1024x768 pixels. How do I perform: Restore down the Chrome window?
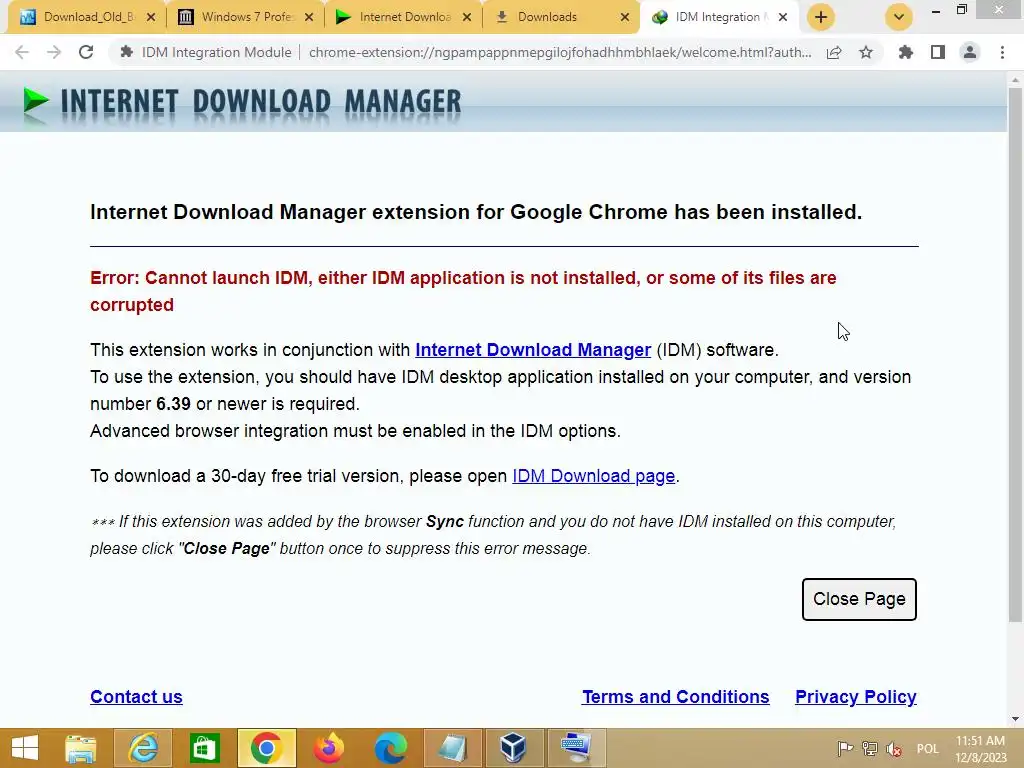[962, 10]
